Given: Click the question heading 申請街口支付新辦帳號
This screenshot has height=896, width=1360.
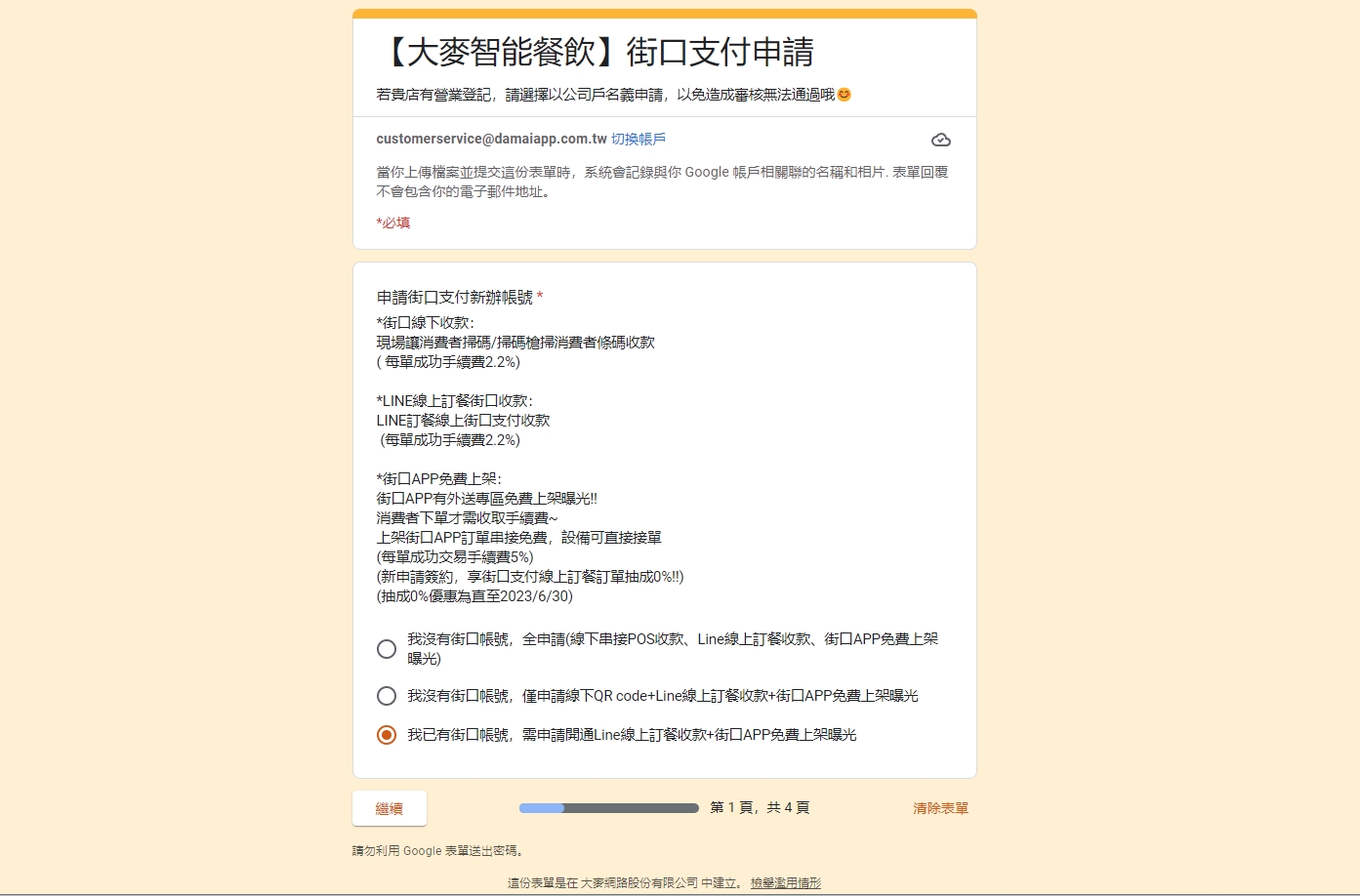Looking at the screenshot, I should pyautogui.click(x=455, y=298).
